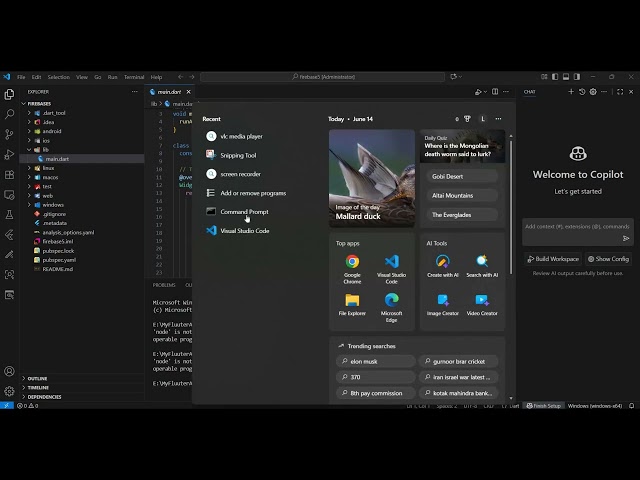Click the remote window indicator in status bar
640x480 pixels.
pyautogui.click(x=7, y=406)
